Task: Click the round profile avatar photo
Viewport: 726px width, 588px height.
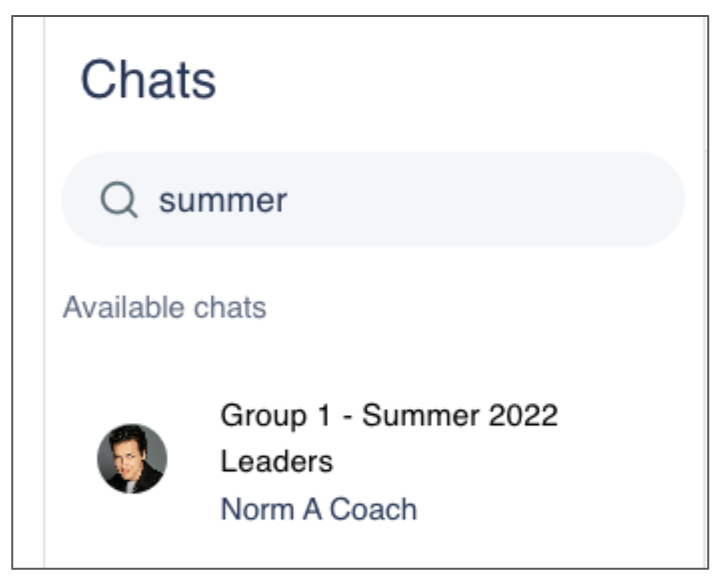Action: tap(132, 459)
